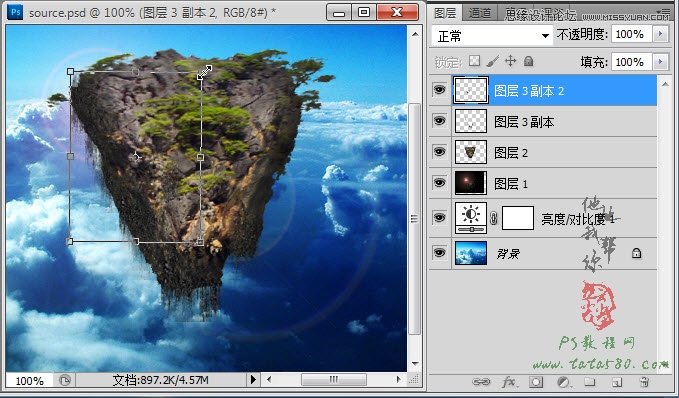This screenshot has height=398, width=679.
Task: Create a new layer icon
Action: click(x=617, y=382)
